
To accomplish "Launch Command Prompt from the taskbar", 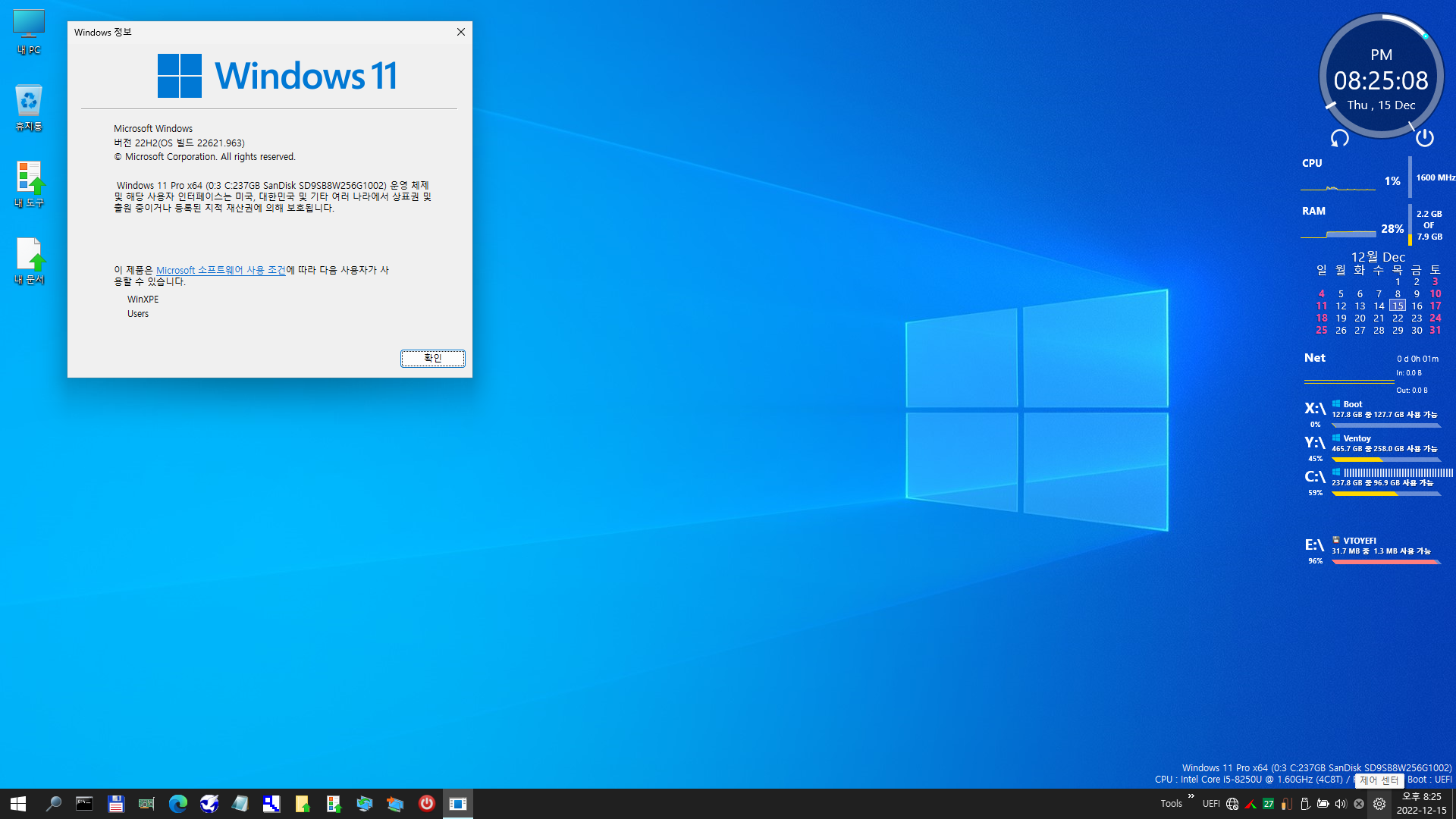I will point(84,804).
